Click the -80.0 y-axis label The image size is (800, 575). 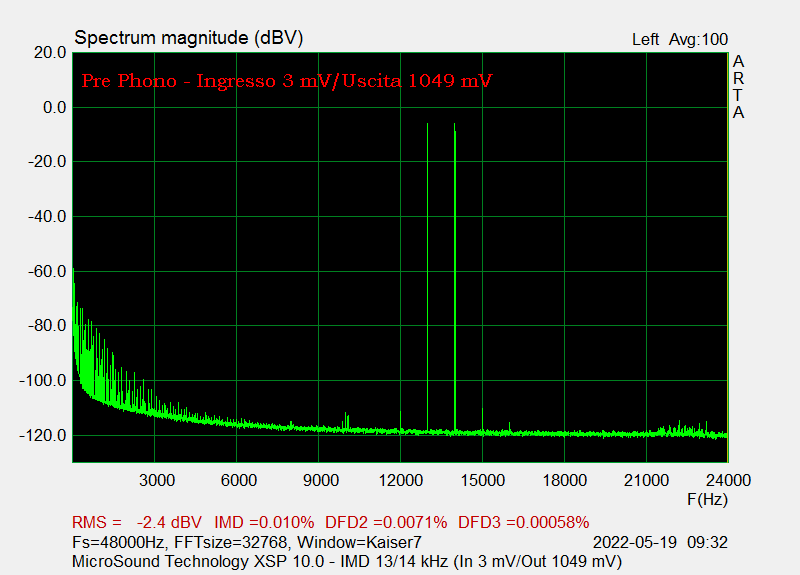point(47,326)
